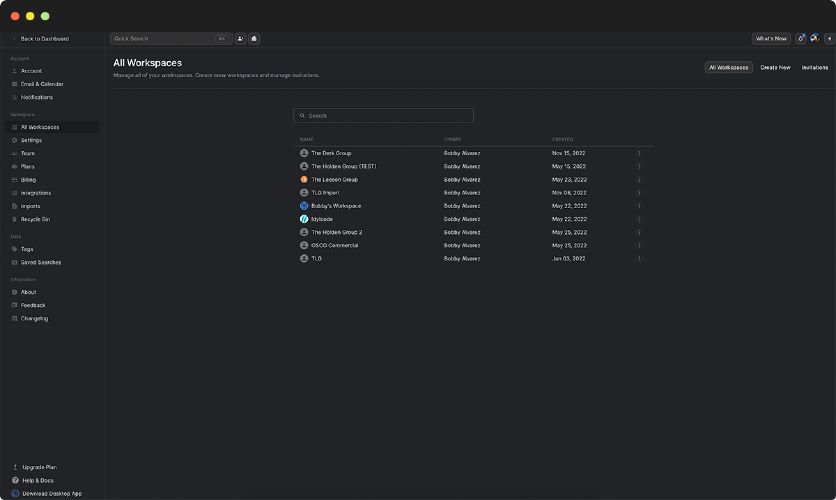
Task: Click the plus icon in top right
Action: tap(828, 39)
